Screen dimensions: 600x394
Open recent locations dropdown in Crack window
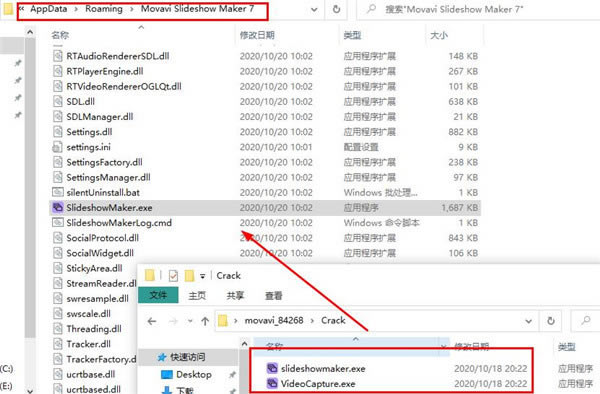coord(190,321)
